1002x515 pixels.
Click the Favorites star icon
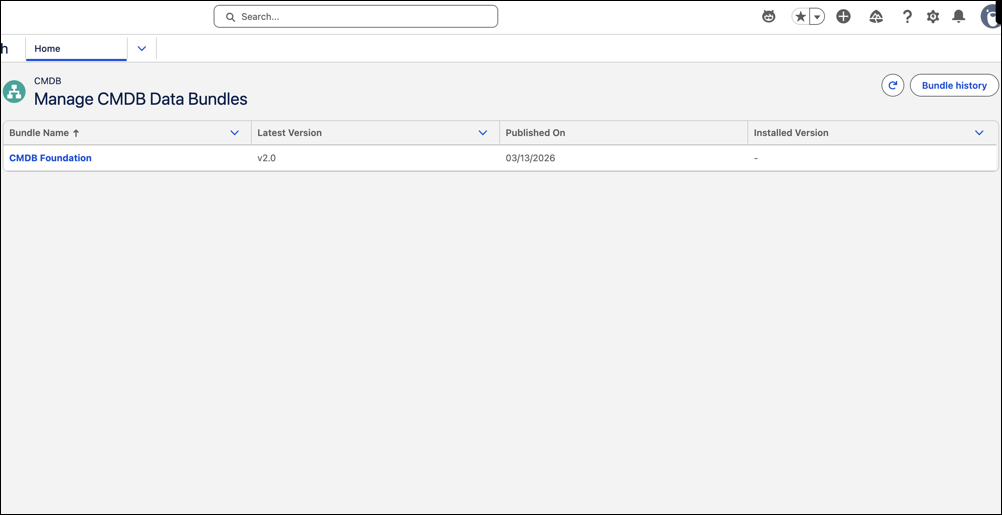click(x=800, y=17)
